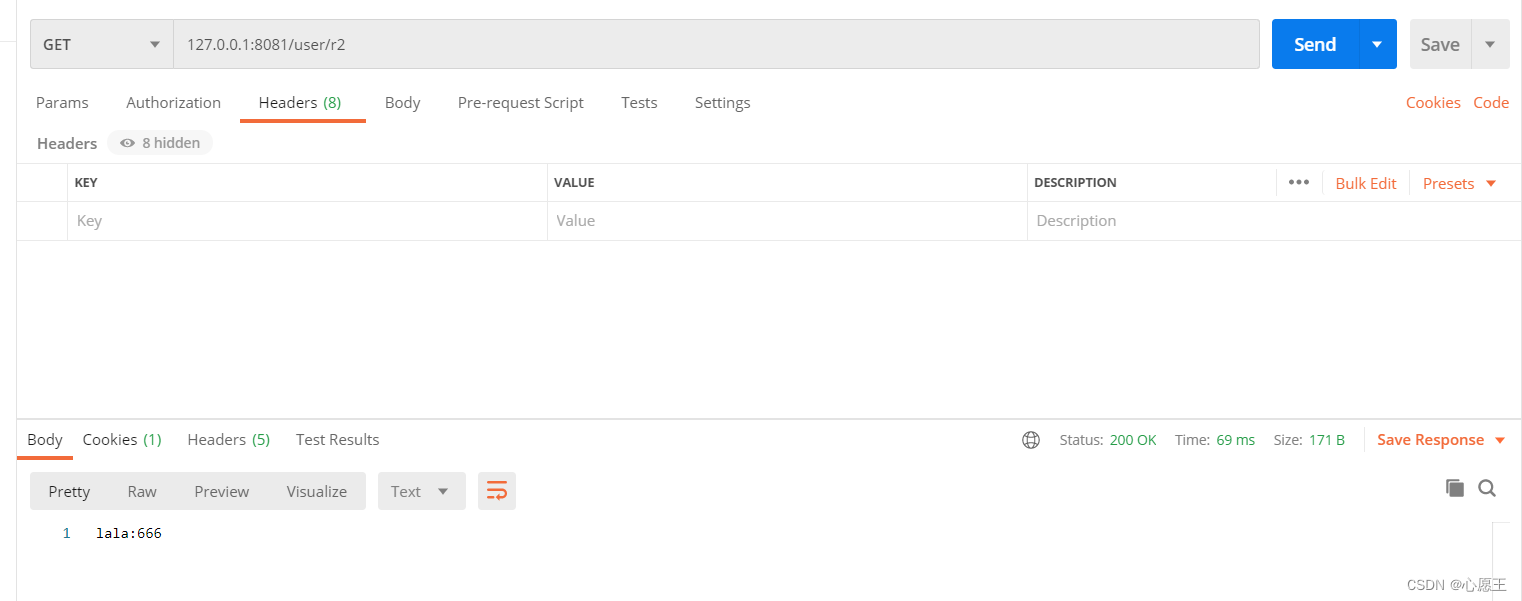1522x601 pixels.
Task: Open the request Body tab
Action: (402, 102)
